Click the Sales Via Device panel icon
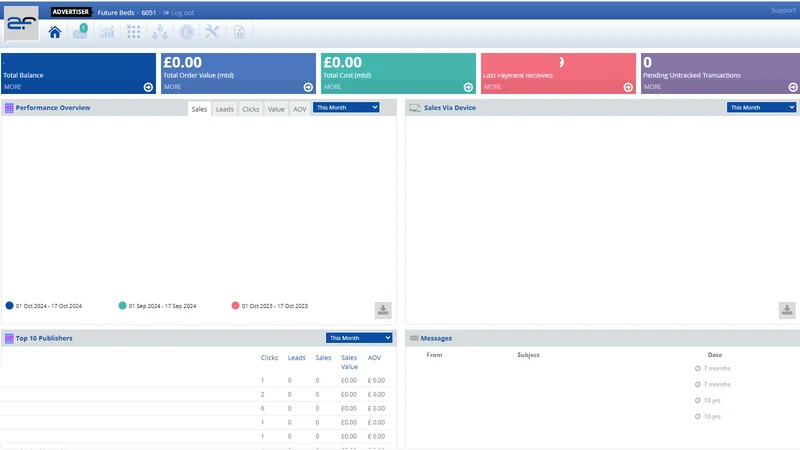 [x=415, y=108]
